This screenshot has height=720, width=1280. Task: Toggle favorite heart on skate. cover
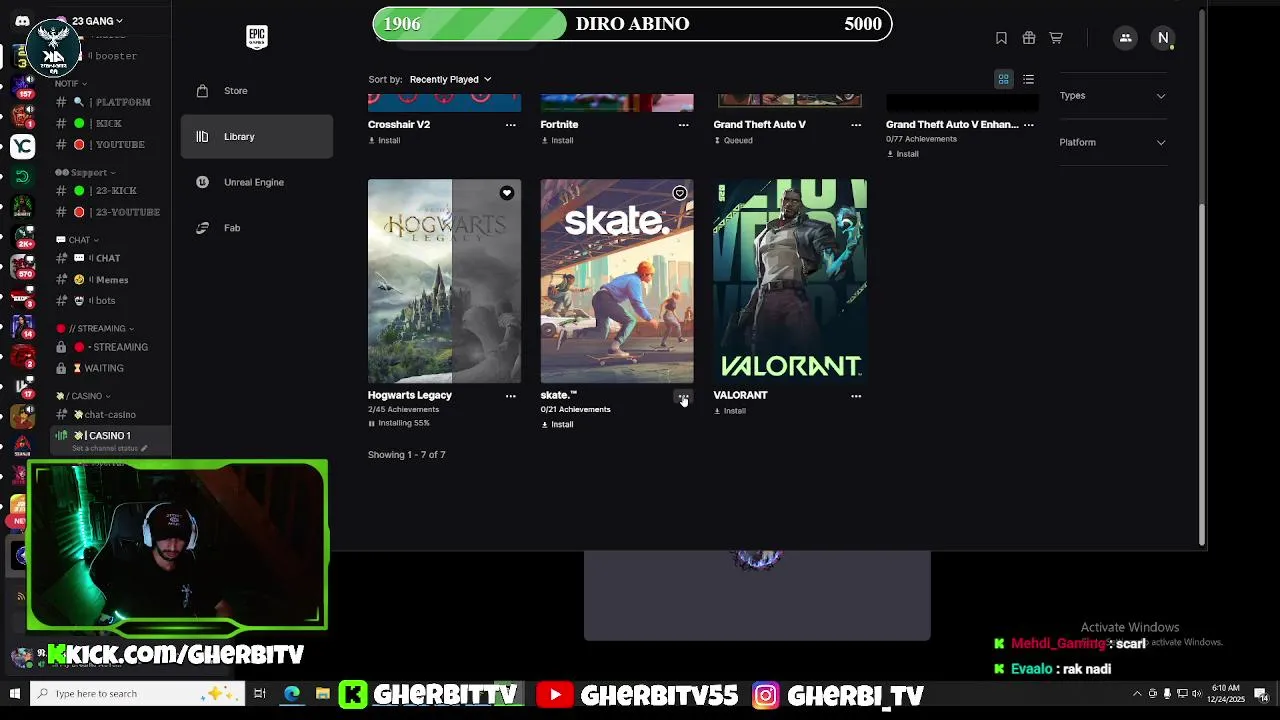(679, 193)
